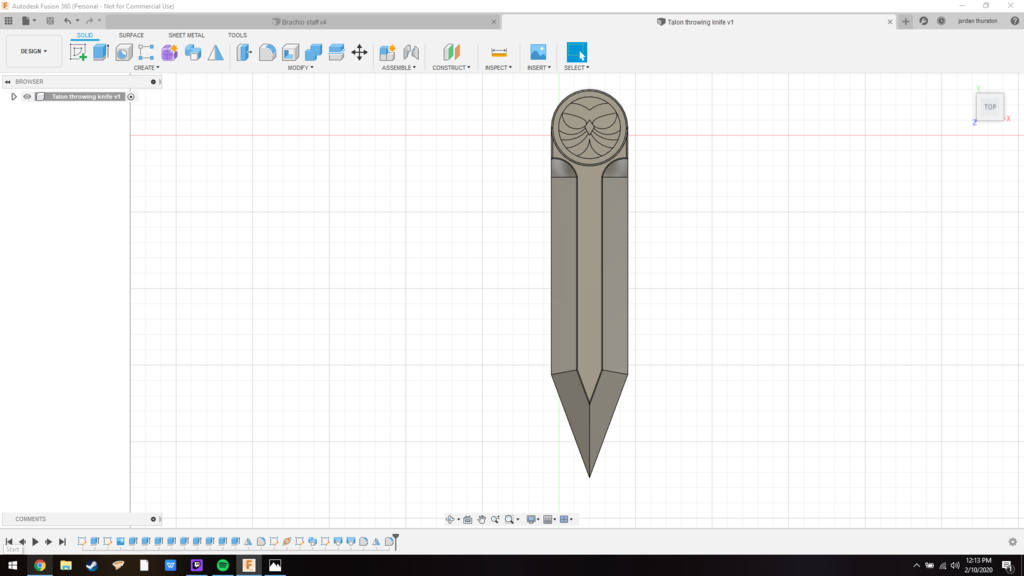Click the Create Sketch tool icon
The image size is (1024, 576).
78,52
